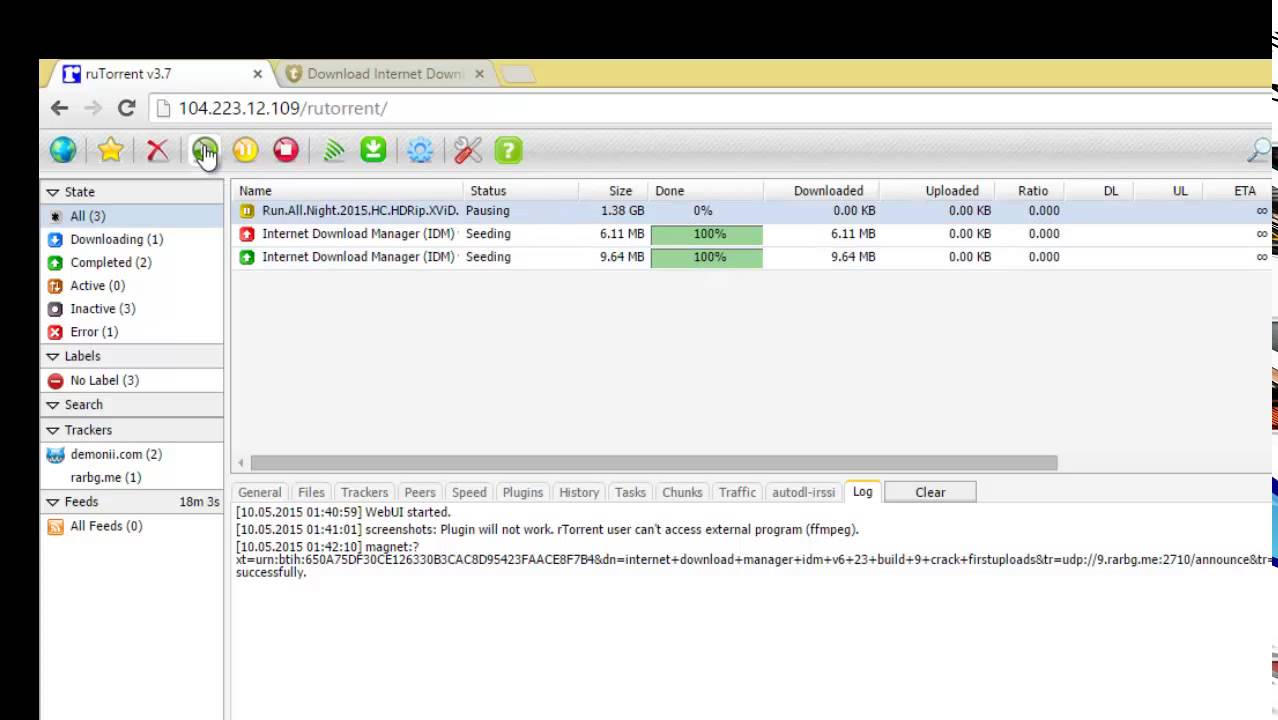The width and height of the screenshot is (1278, 720).
Task: Open the Traffic tab
Action: click(x=737, y=492)
